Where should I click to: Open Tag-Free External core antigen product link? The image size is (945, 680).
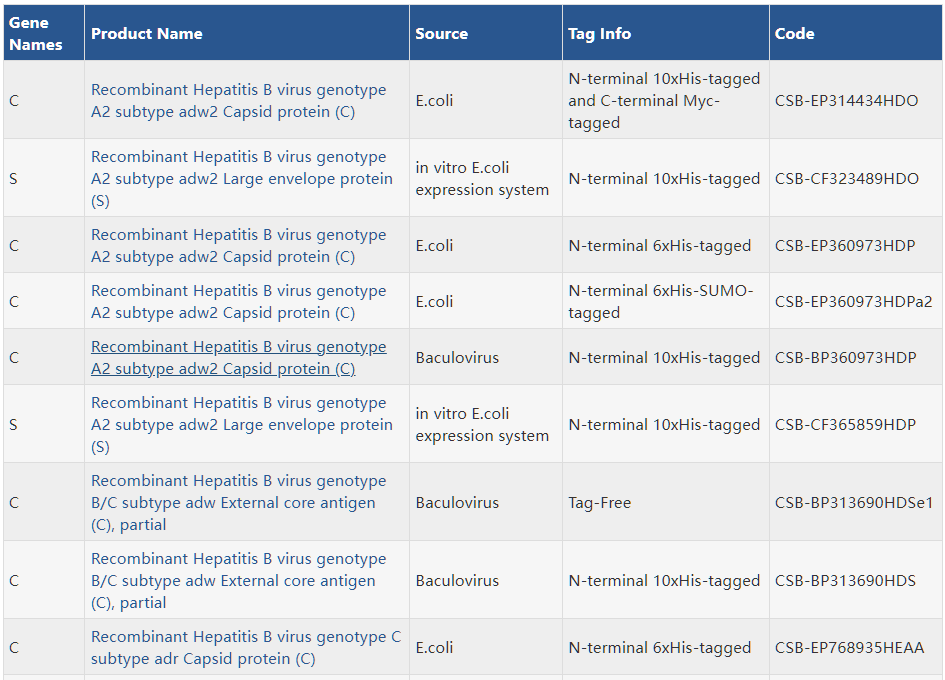click(238, 502)
